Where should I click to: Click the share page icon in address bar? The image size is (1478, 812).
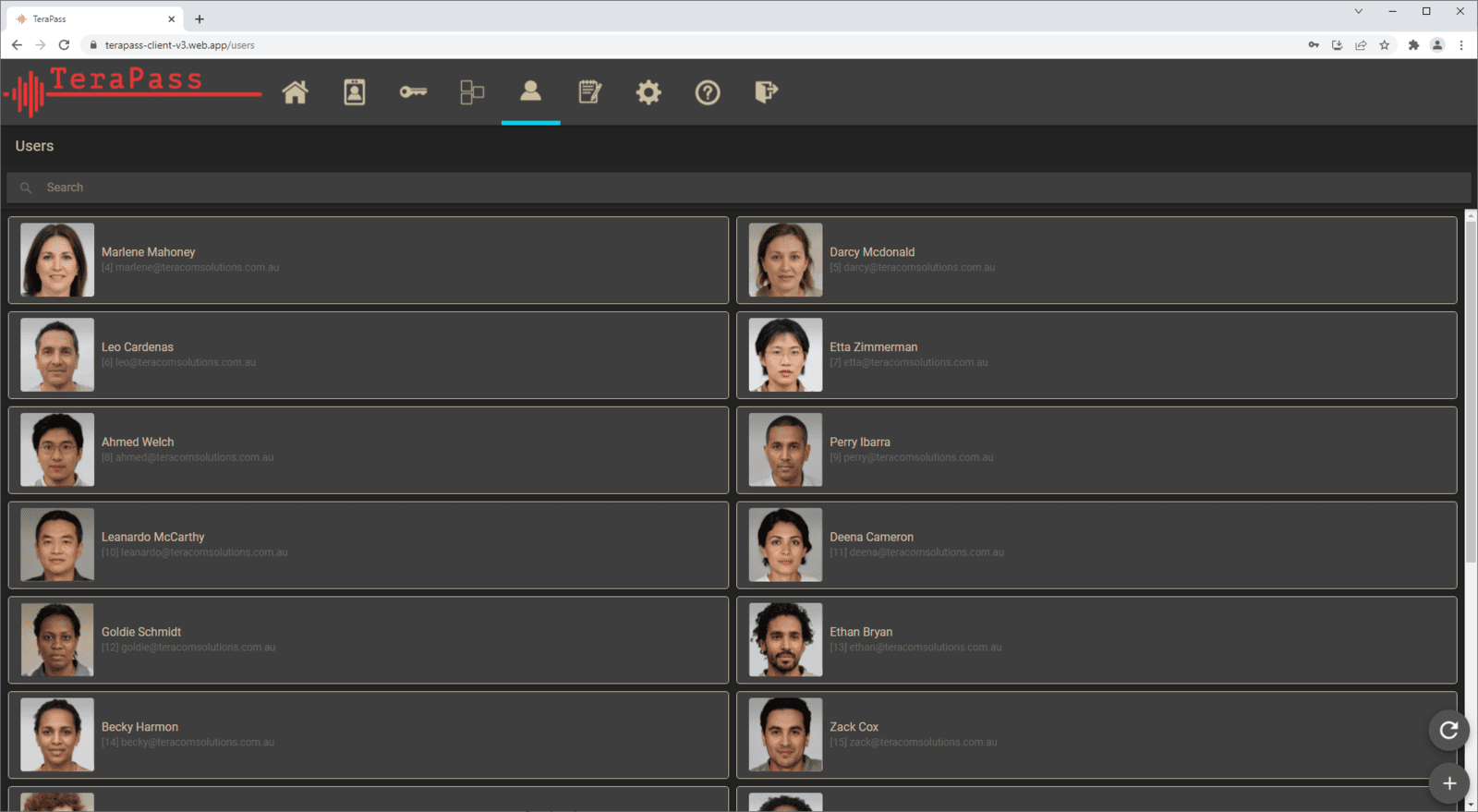coord(1361,44)
